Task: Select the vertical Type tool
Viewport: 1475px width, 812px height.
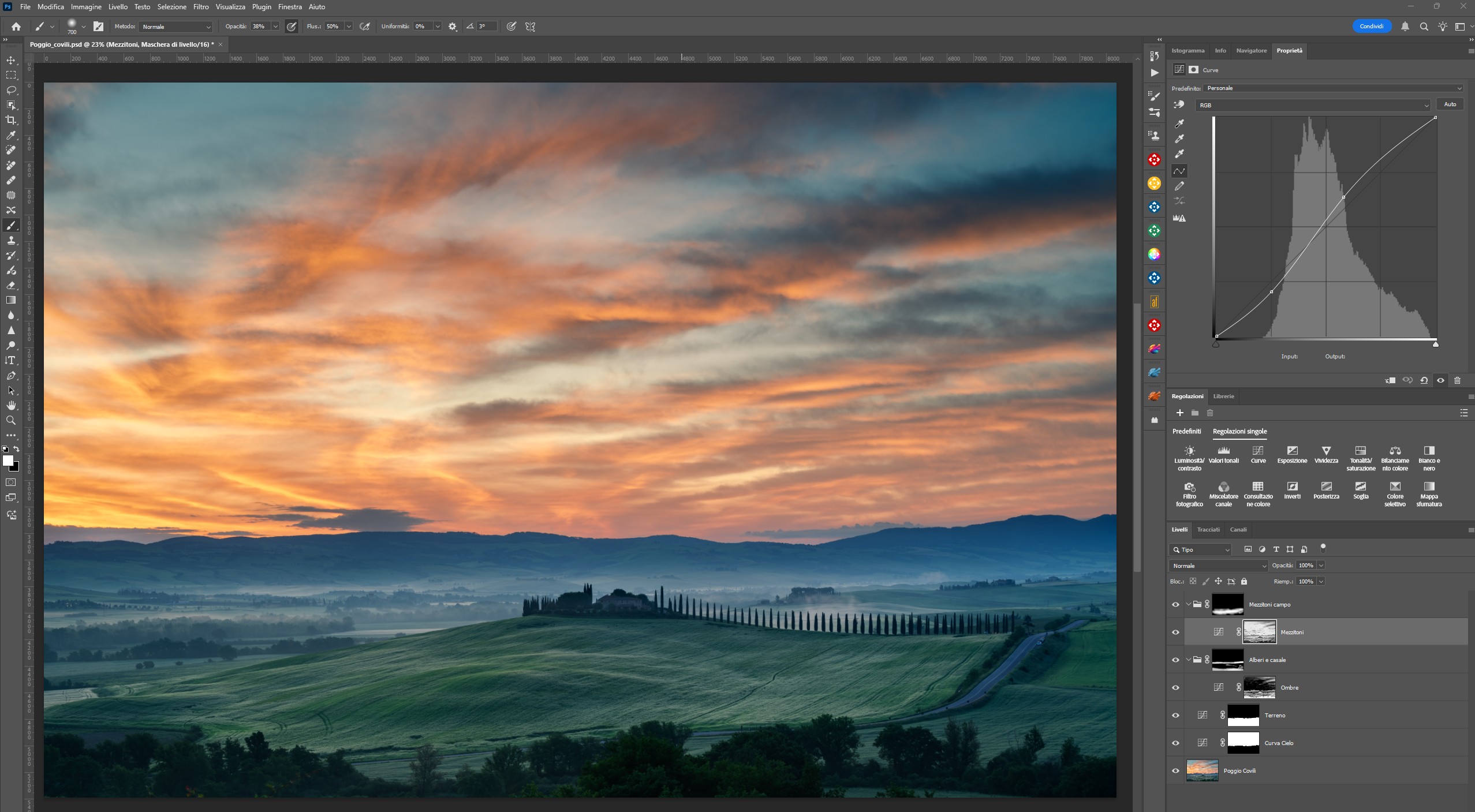Action: (11, 360)
